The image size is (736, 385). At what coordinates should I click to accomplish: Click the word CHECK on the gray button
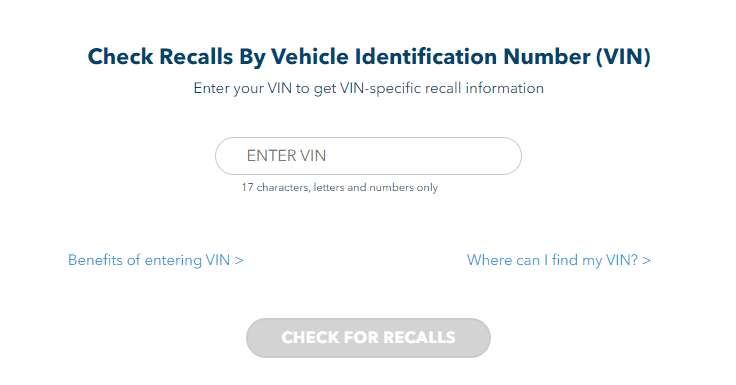(x=310, y=338)
